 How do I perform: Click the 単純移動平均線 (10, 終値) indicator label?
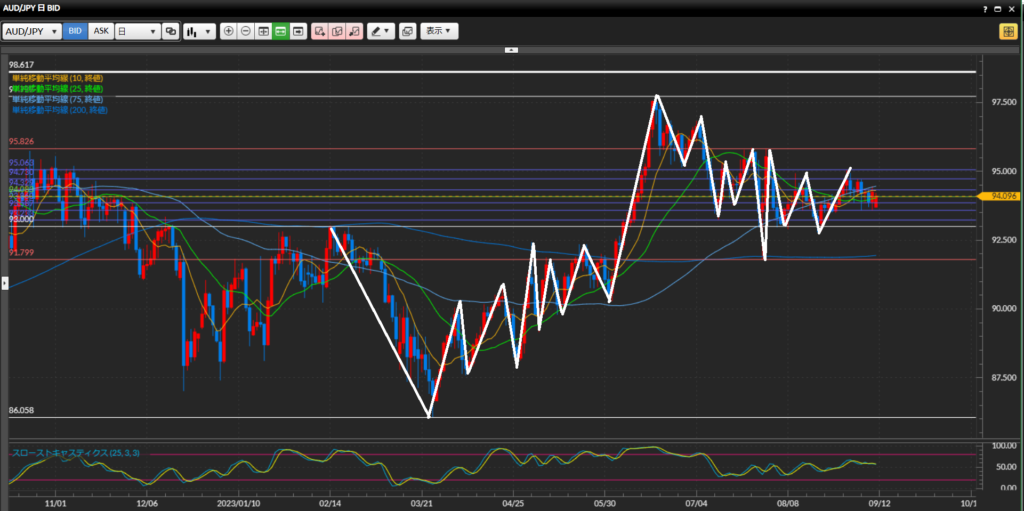(58, 78)
